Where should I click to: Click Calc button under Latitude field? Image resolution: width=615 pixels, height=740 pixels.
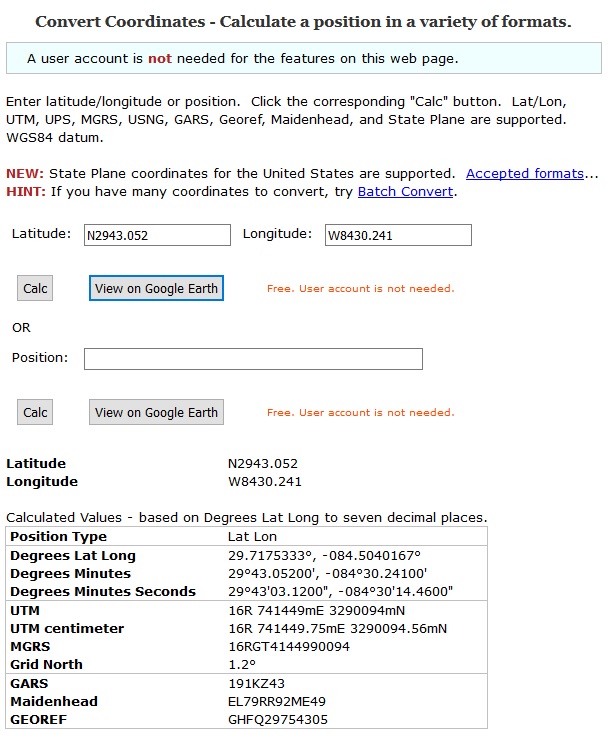click(35, 288)
